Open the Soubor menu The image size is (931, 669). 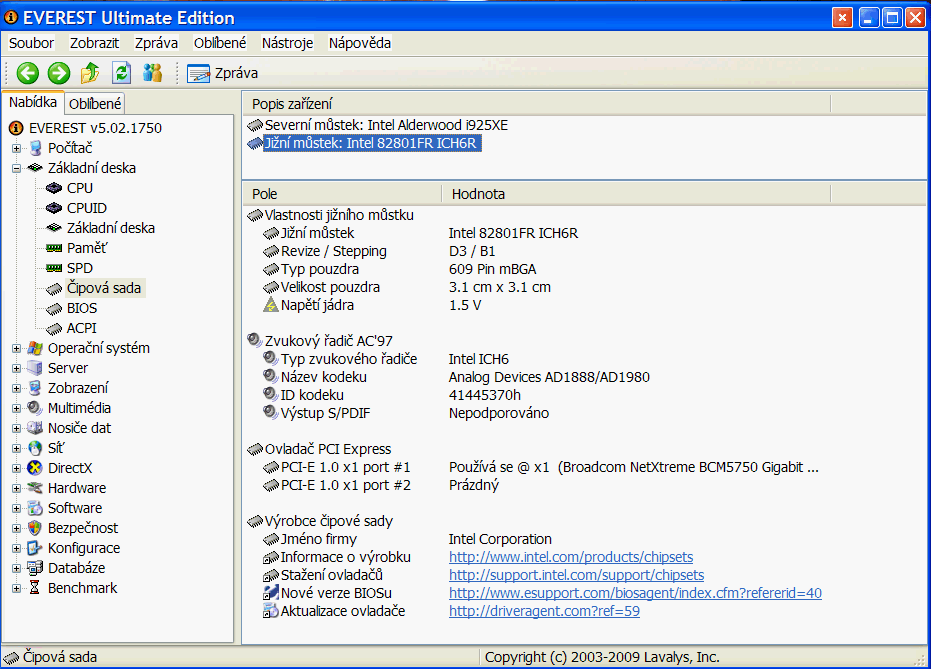click(x=31, y=43)
